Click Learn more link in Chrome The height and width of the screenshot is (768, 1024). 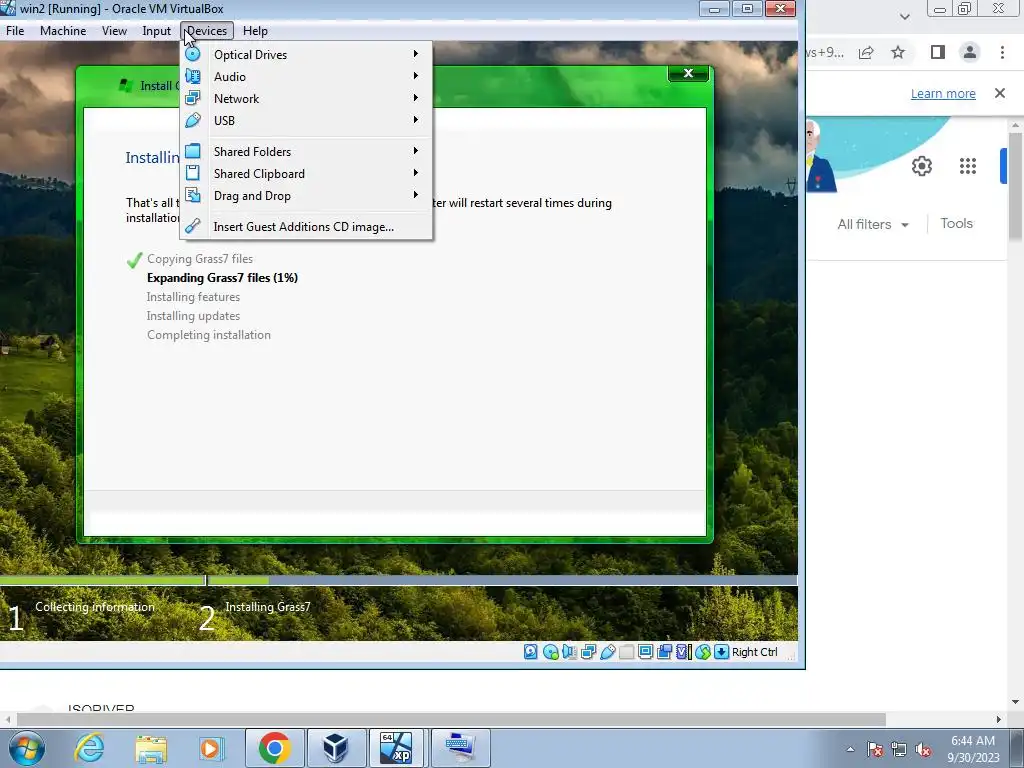point(943,93)
